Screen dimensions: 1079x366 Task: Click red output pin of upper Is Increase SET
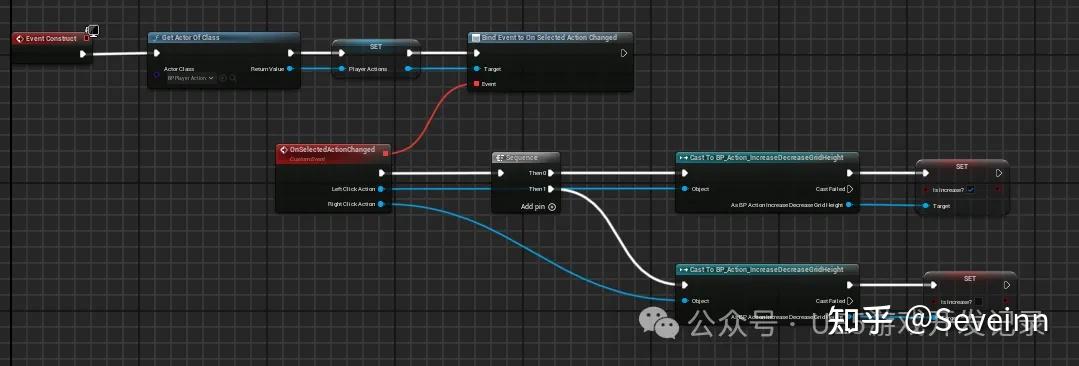click(998, 189)
